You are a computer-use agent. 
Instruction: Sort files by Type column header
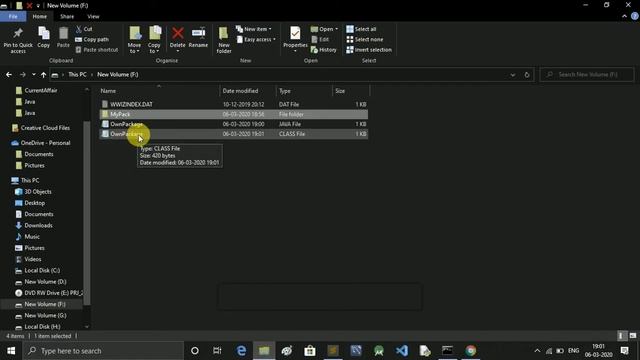pos(304,91)
